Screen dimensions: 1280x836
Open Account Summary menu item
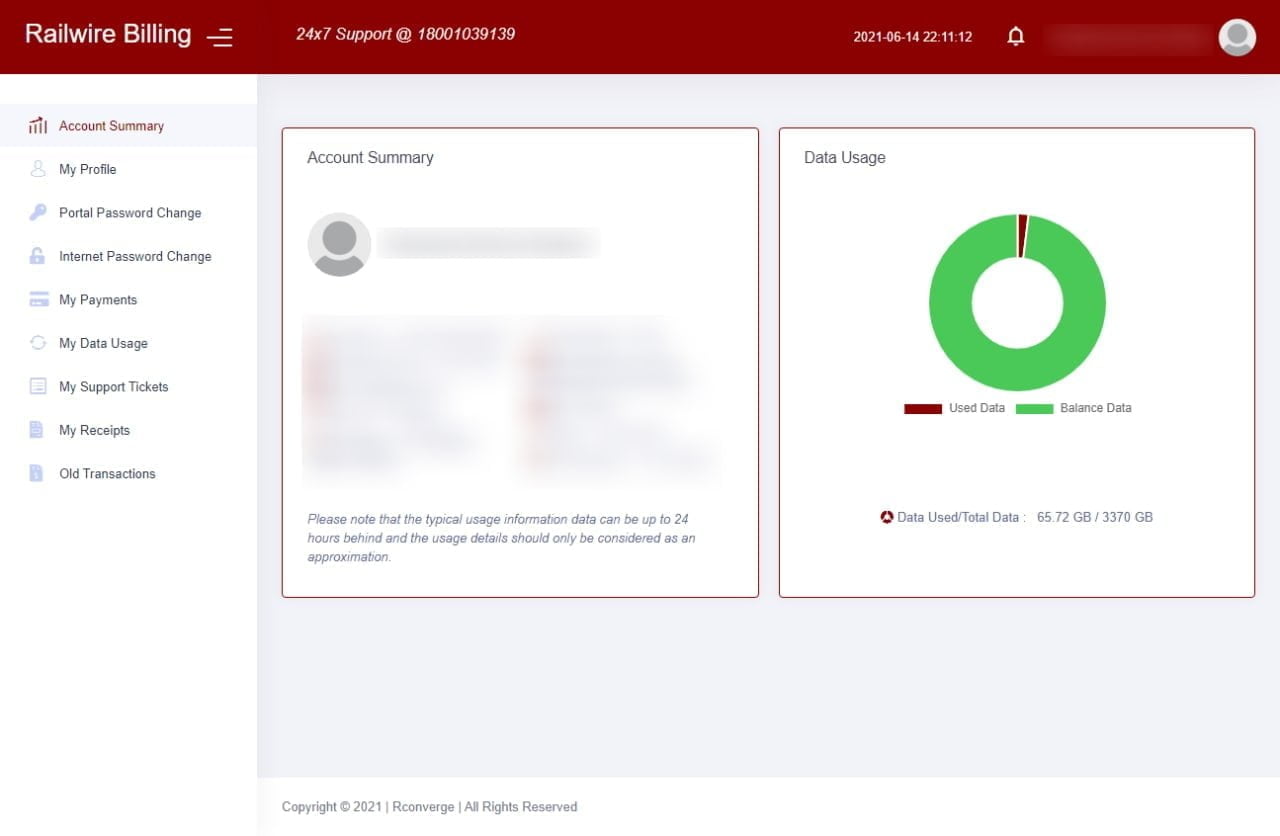point(128,126)
